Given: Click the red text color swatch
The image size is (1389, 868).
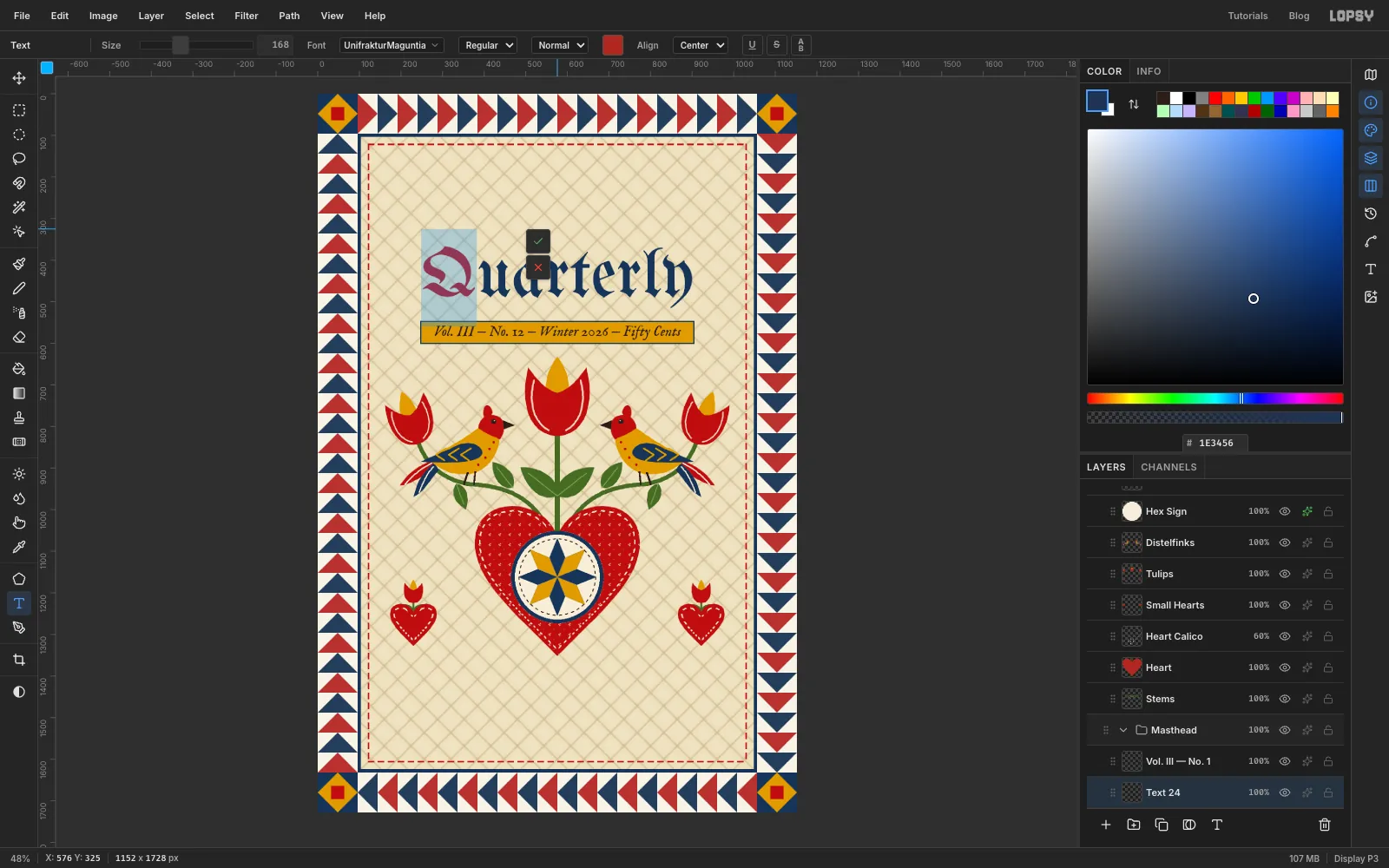Looking at the screenshot, I should click(x=613, y=45).
